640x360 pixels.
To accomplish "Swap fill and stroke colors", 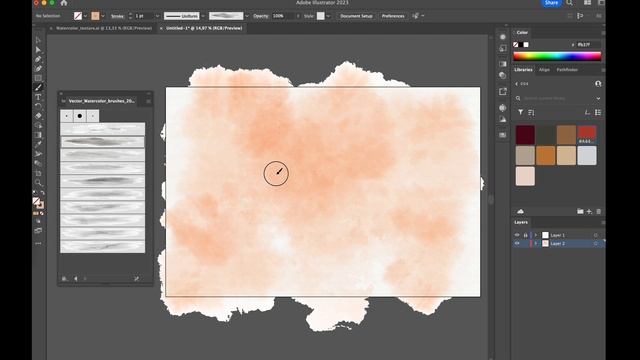I will (42, 193).
